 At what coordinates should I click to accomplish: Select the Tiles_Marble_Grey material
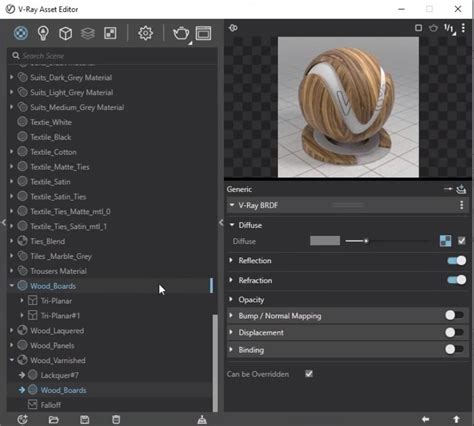click(x=61, y=256)
